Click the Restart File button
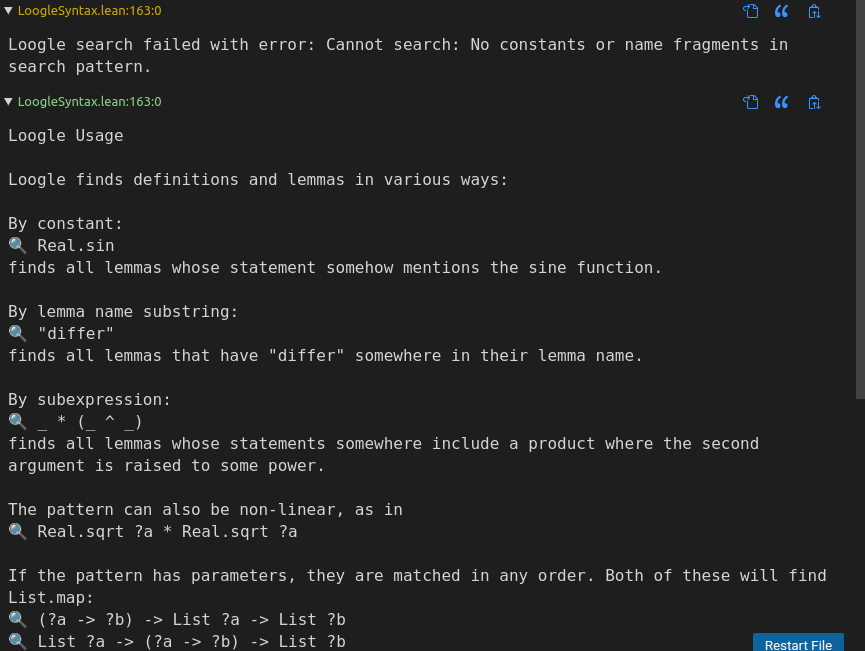 [798, 644]
